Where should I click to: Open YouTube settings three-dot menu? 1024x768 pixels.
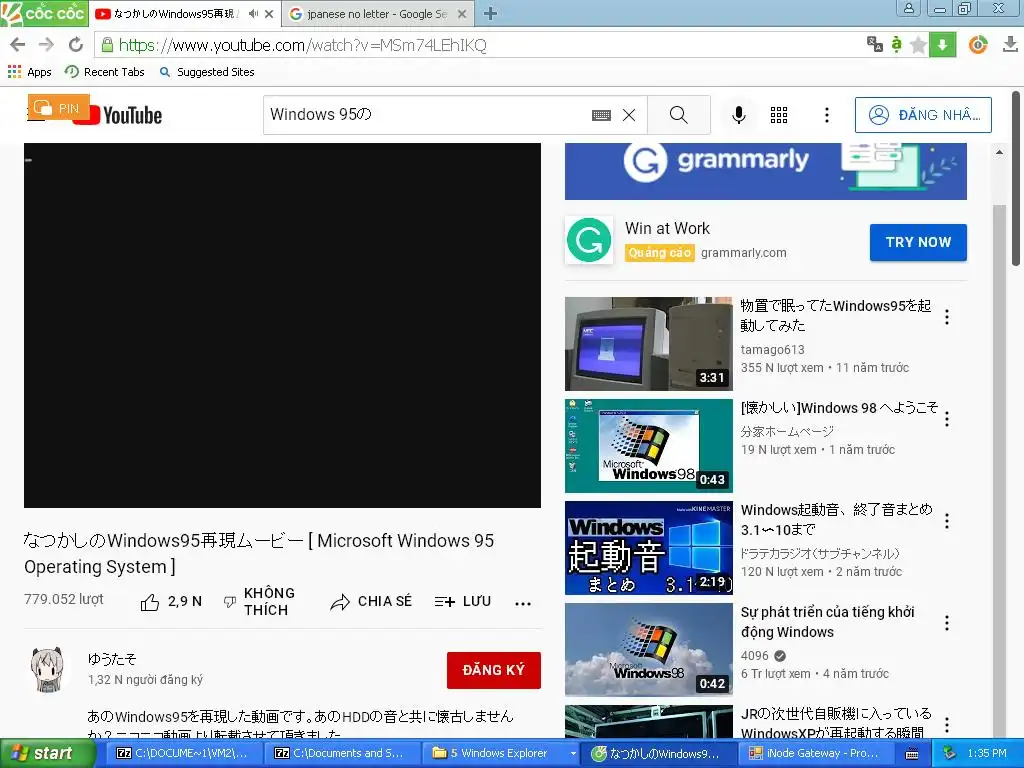(827, 115)
